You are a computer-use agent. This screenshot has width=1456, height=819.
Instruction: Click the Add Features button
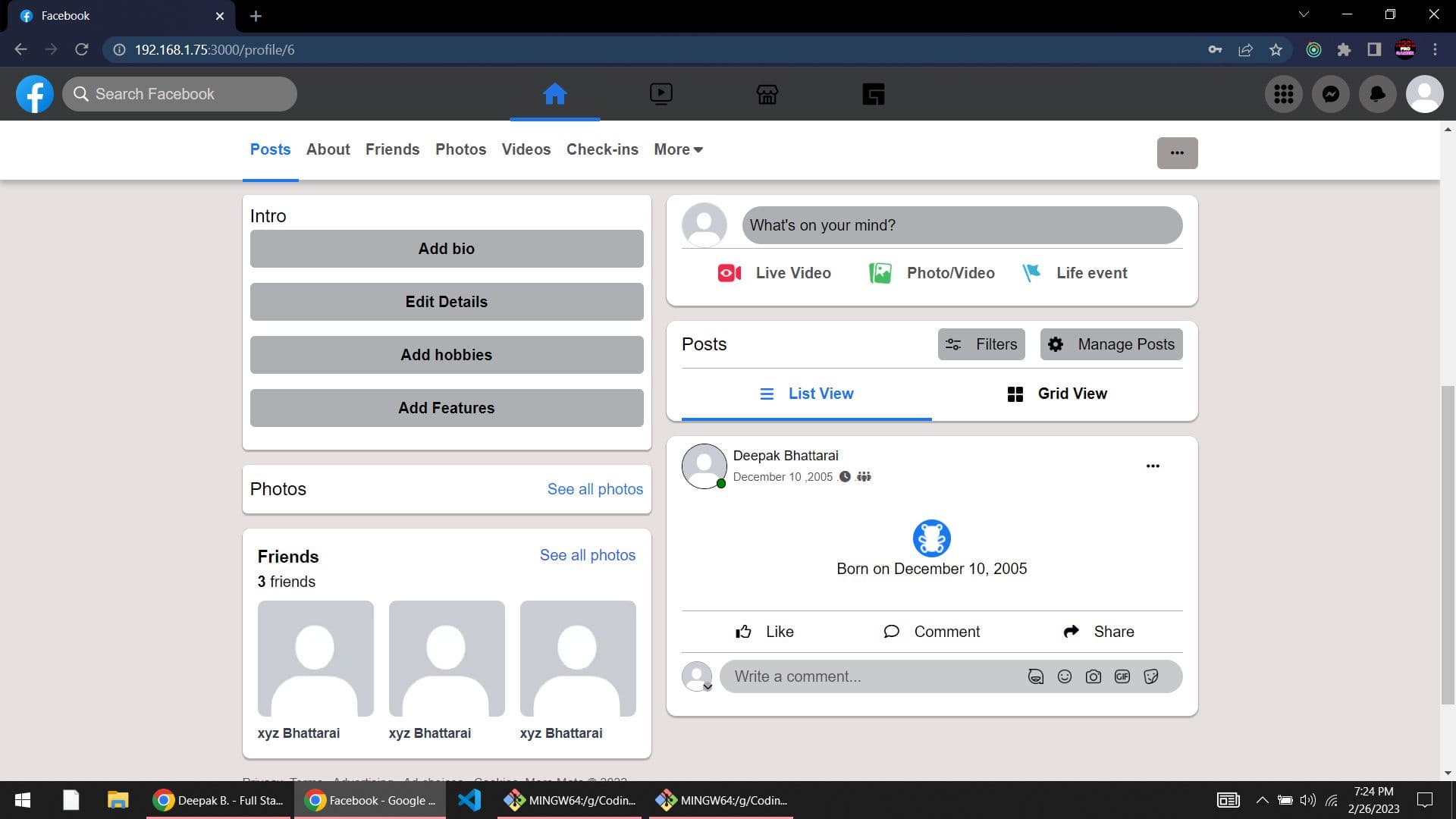447,408
